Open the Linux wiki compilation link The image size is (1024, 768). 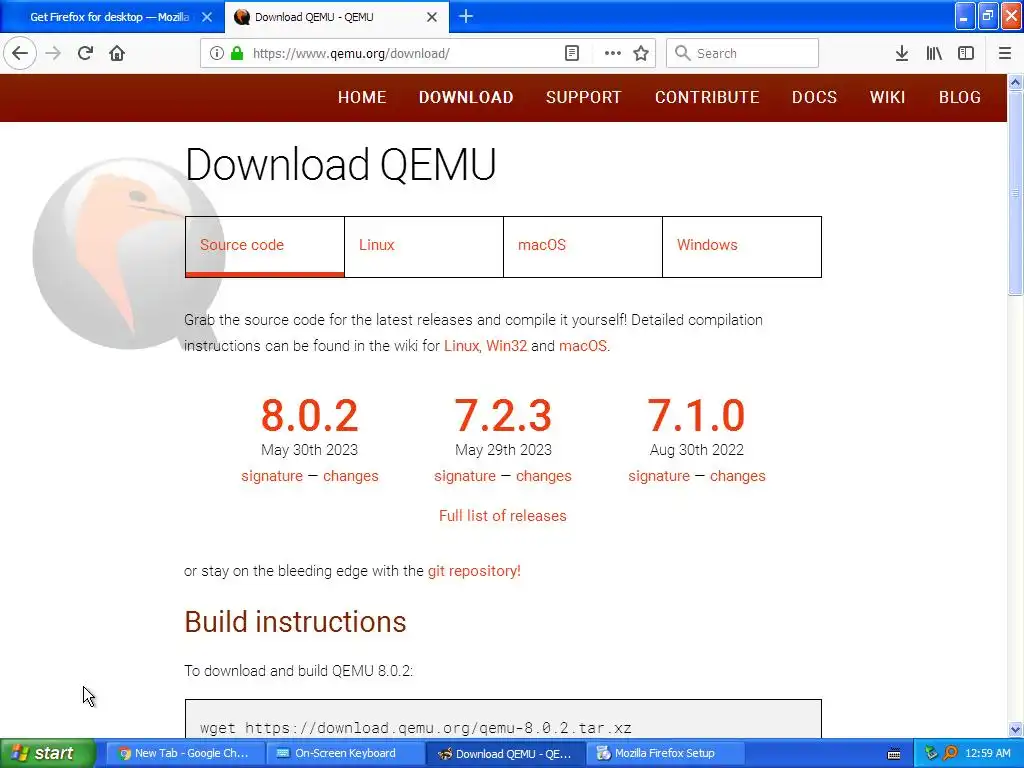461,345
